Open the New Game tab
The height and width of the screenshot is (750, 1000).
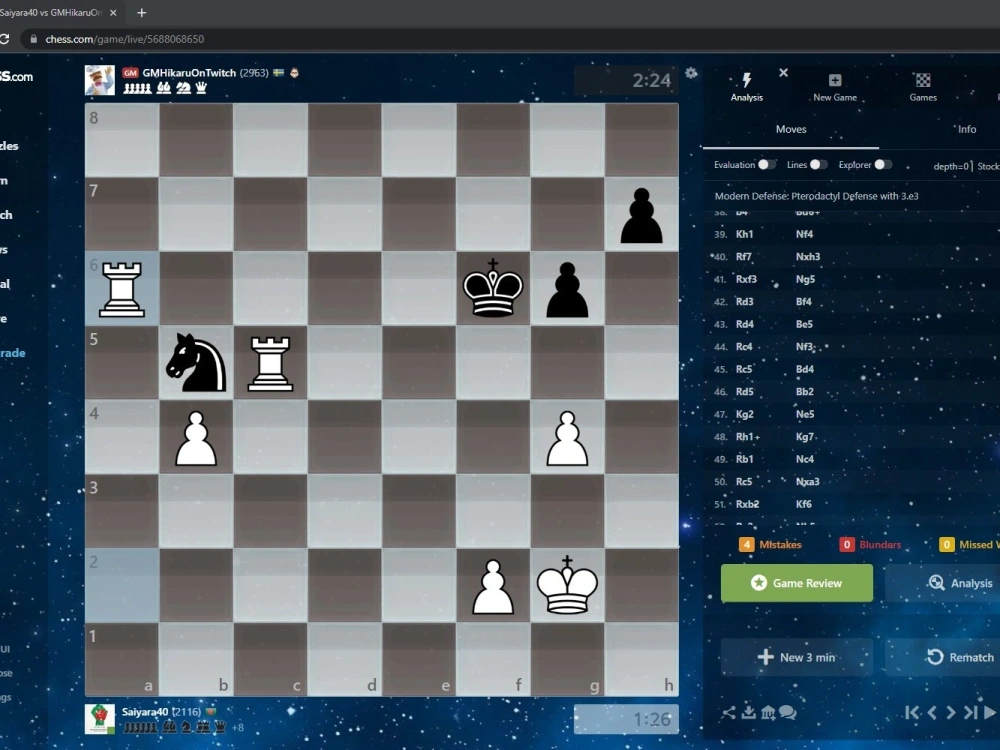pos(835,87)
